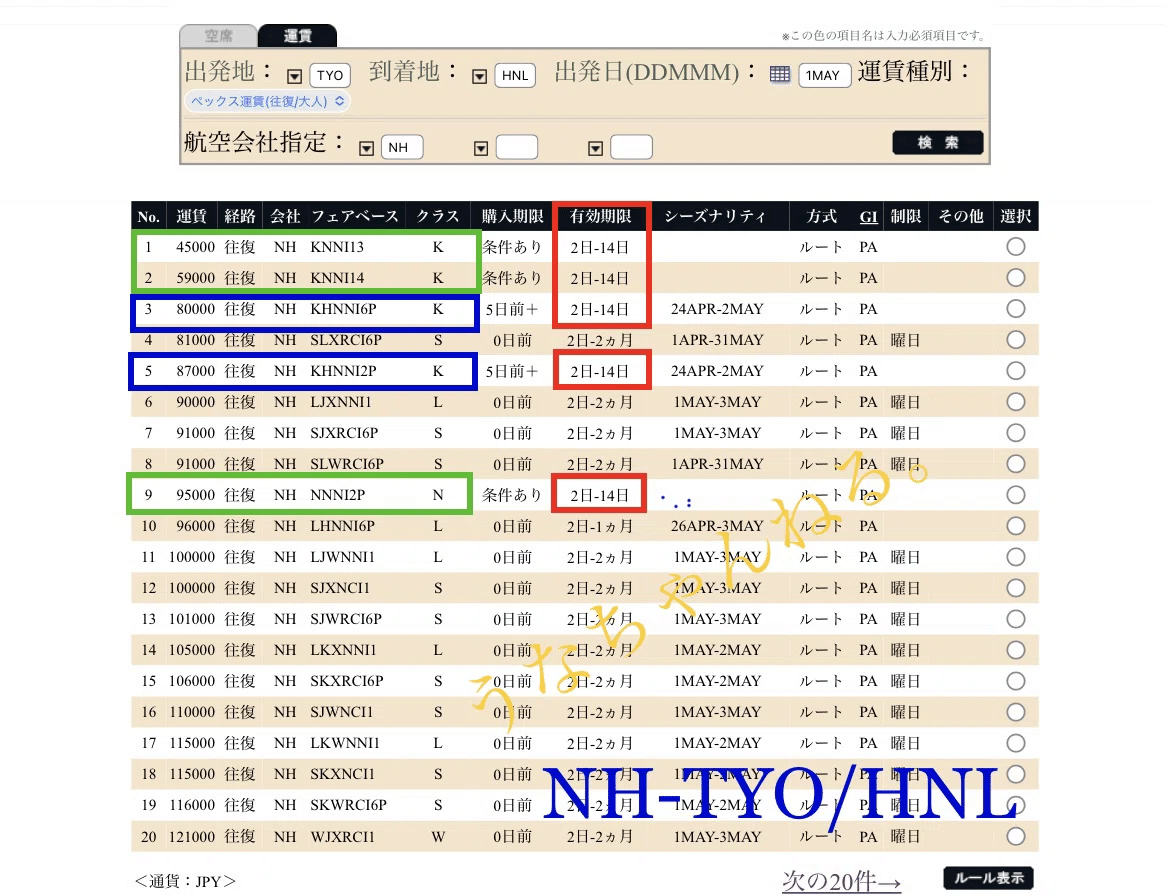The width and height of the screenshot is (1170, 895).
Task: Click the <通貨：JPY> currency label
Action: 185,882
